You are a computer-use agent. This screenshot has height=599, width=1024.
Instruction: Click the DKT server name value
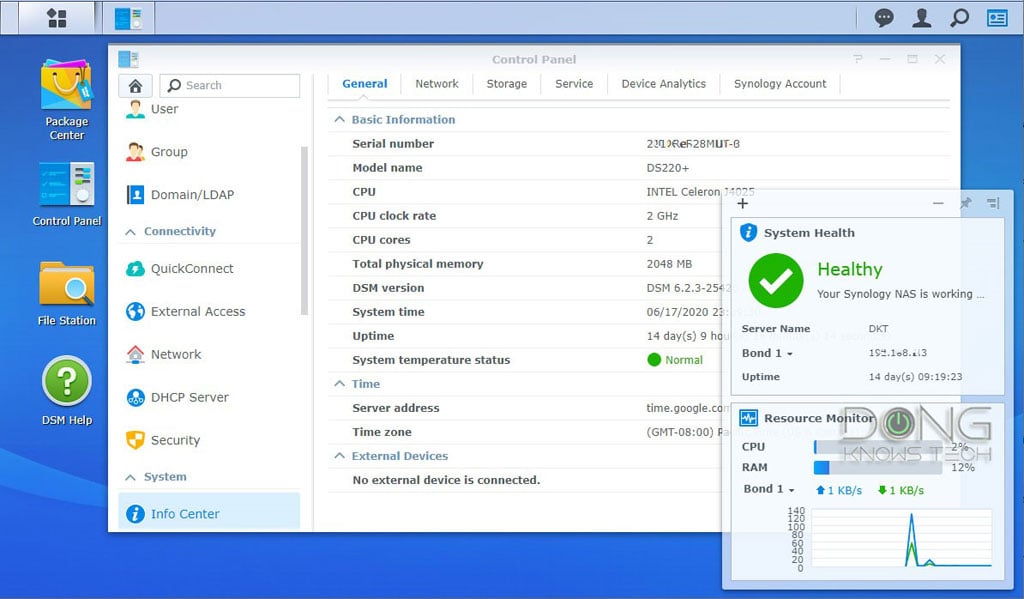878,329
